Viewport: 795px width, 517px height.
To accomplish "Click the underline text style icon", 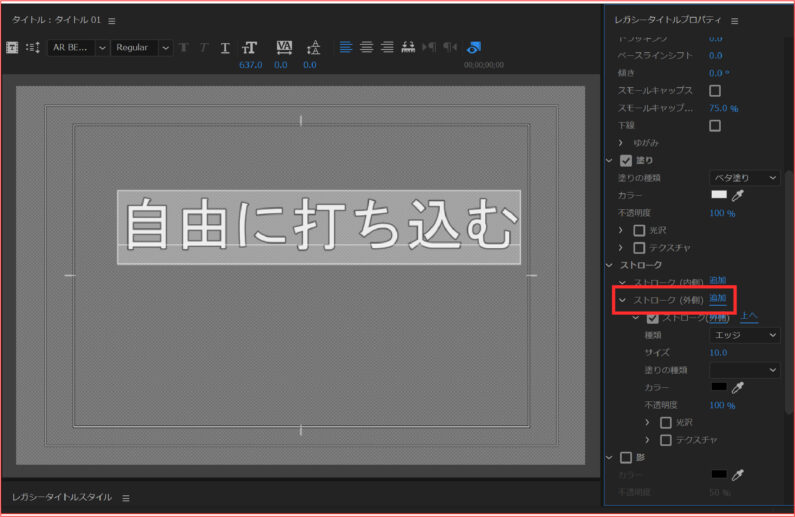I will tap(225, 48).
